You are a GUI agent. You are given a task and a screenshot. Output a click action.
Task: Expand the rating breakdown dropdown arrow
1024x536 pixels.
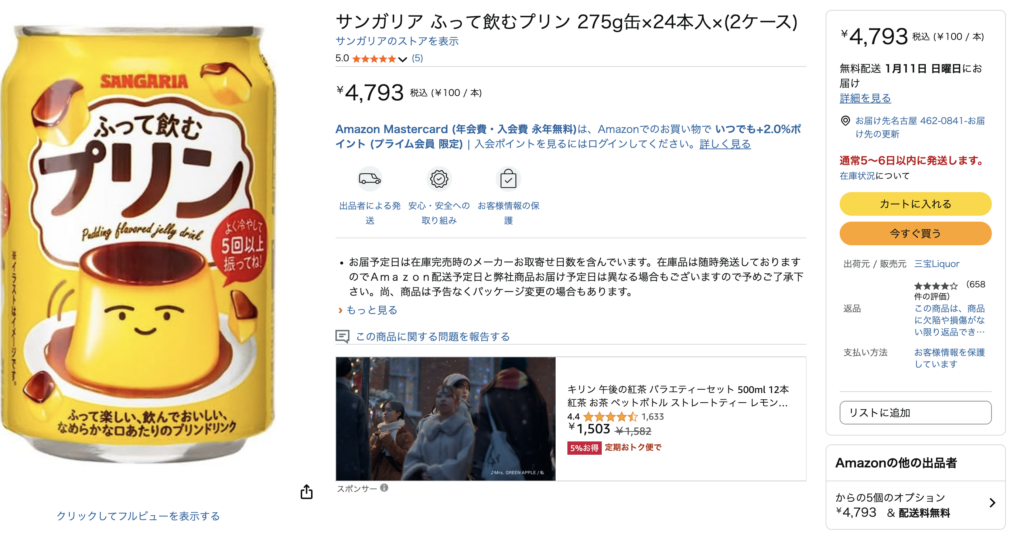402,59
